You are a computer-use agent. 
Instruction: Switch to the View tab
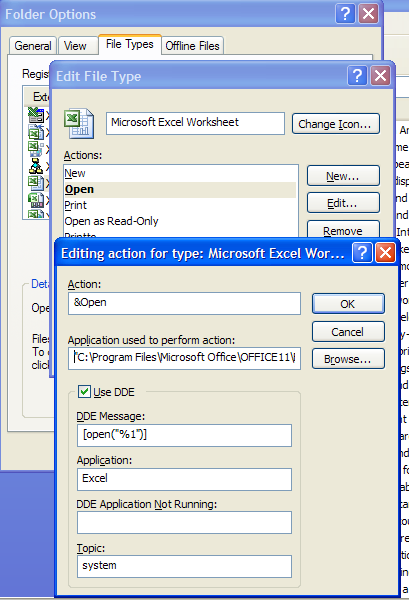(75, 46)
